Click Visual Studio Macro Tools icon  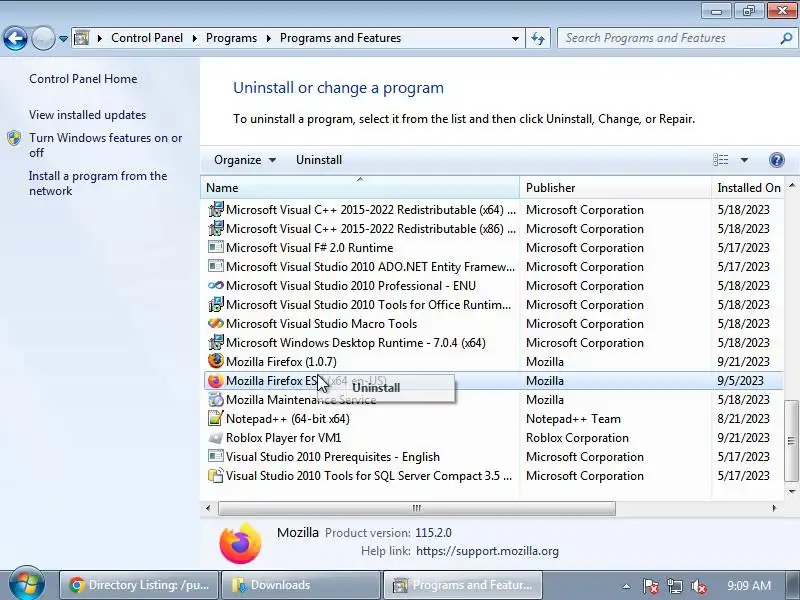tap(216, 323)
